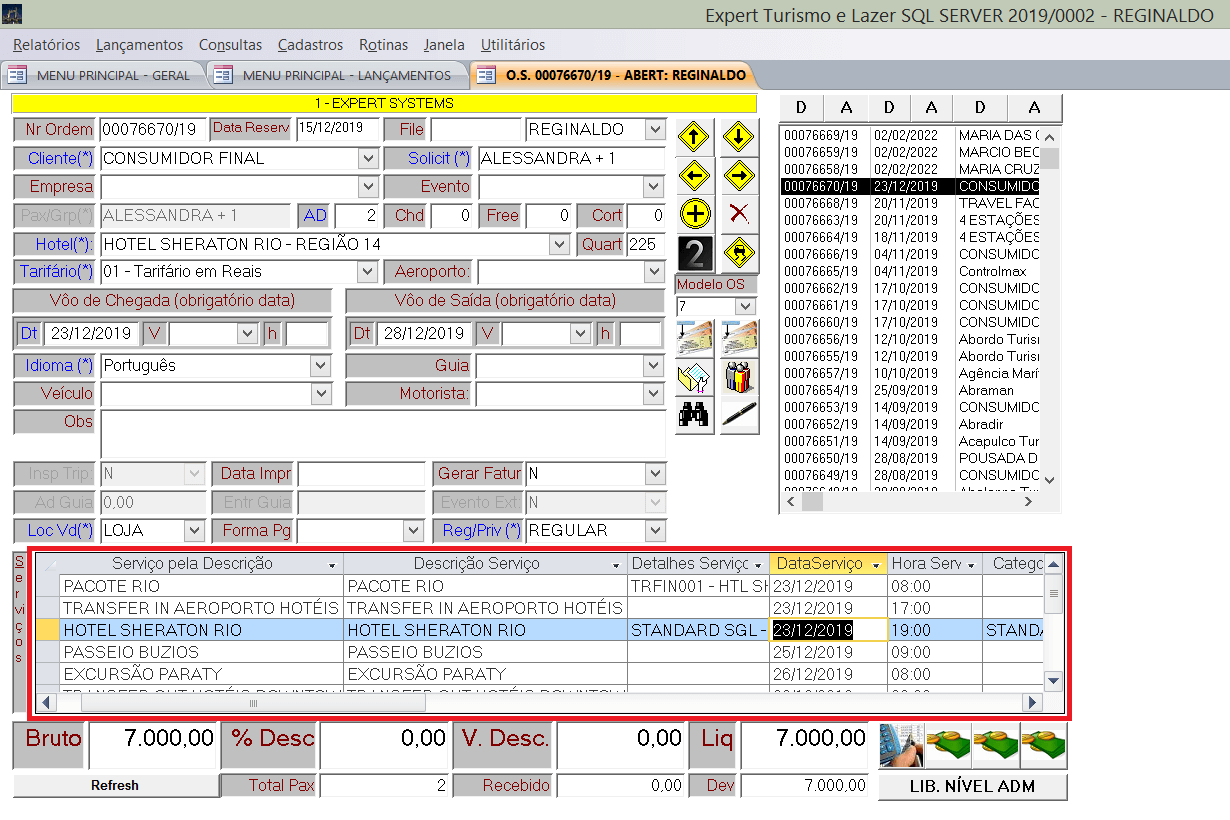This screenshot has width=1230, height=820.
Task: Click the yellow plus sign icon
Action: pyautogui.click(x=694, y=214)
